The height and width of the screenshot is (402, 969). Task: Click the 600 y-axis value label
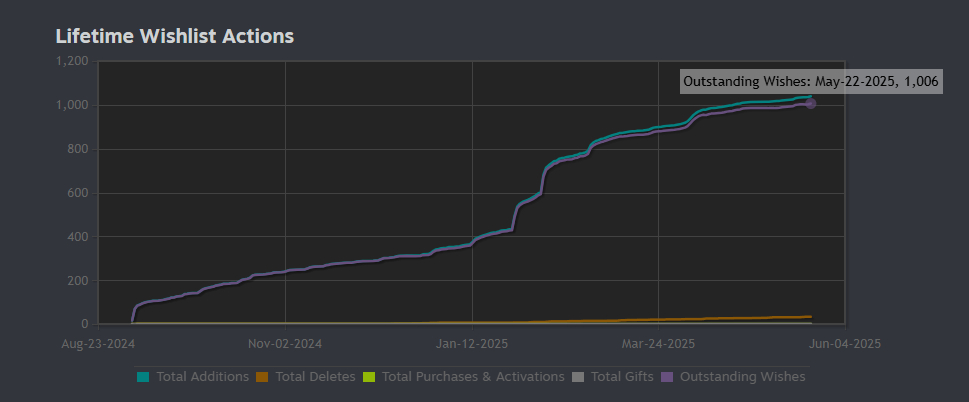pos(79,193)
